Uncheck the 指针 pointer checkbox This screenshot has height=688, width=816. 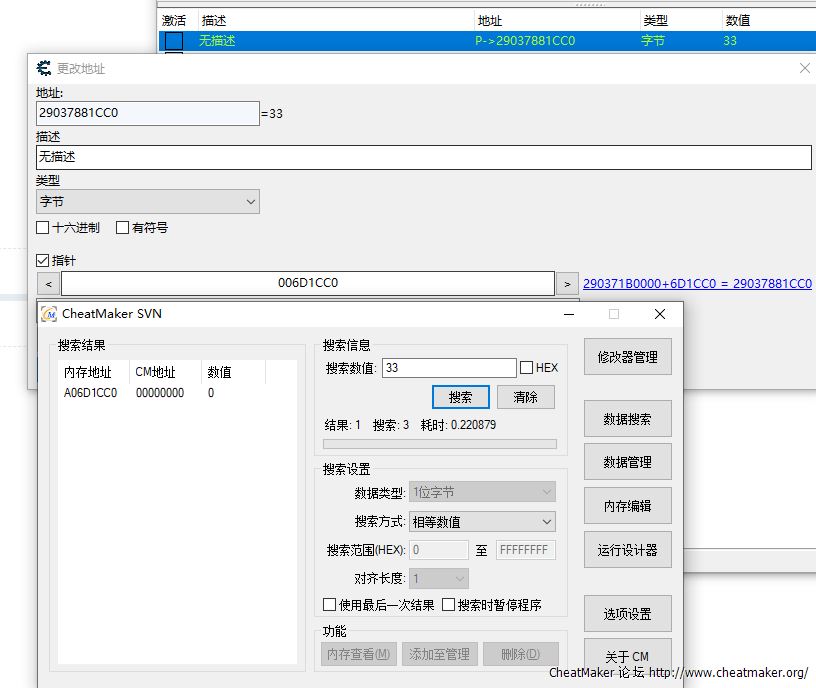(x=43, y=260)
